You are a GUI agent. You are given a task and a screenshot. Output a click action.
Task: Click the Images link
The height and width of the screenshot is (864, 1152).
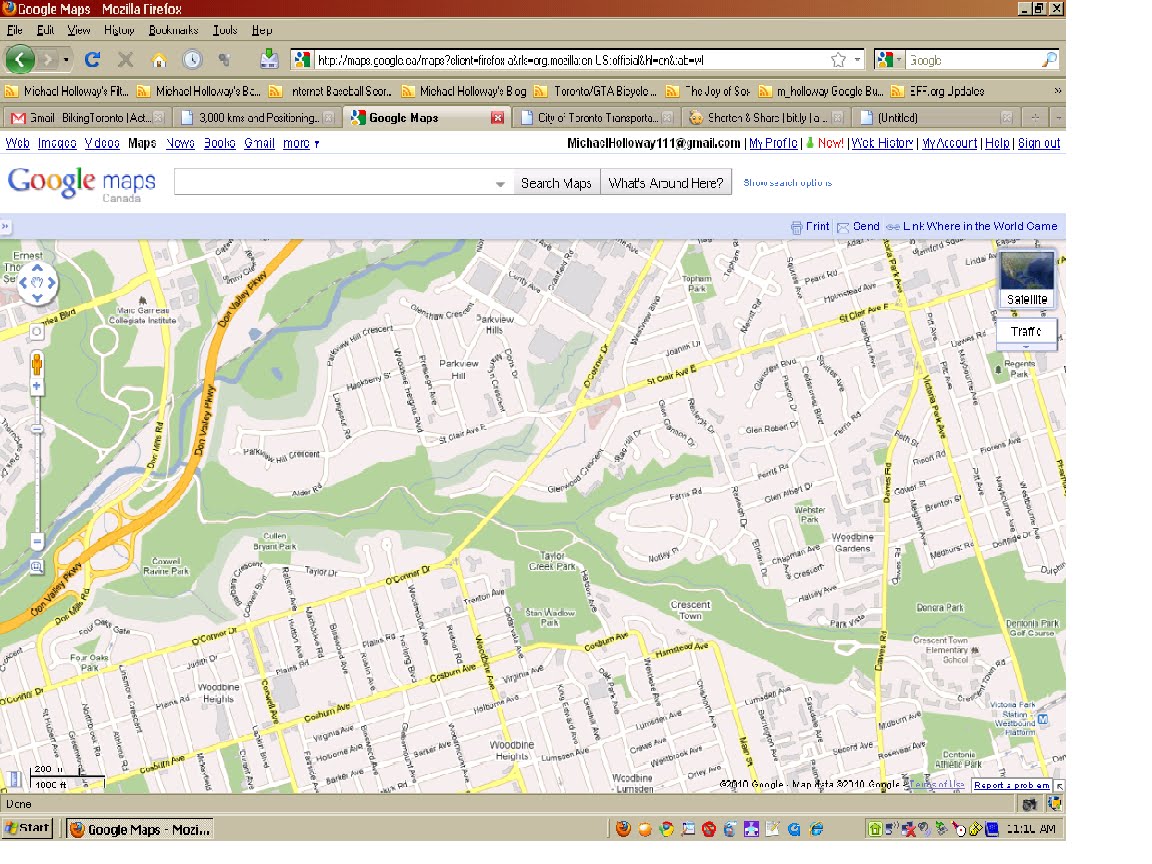coord(57,143)
